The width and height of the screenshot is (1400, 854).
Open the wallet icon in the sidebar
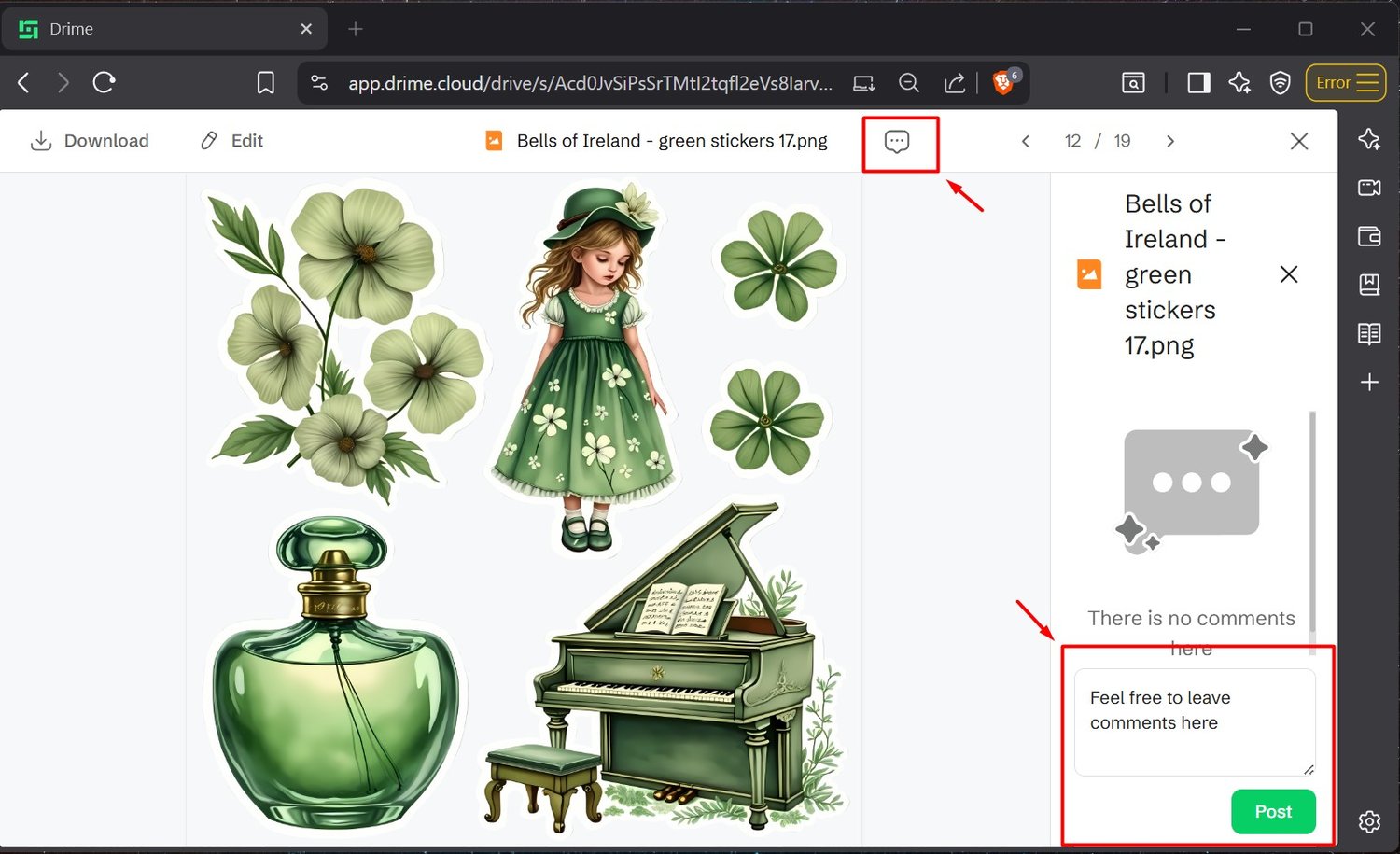click(1369, 236)
